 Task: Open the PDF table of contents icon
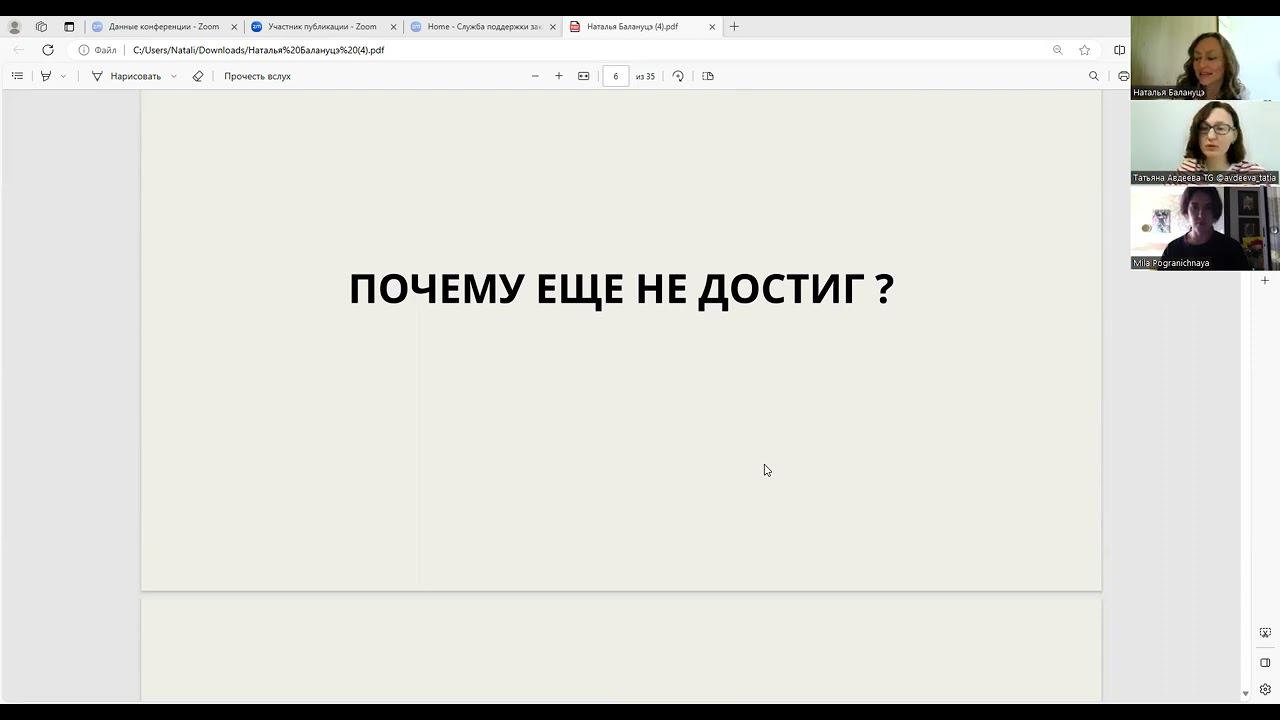tap(17, 76)
